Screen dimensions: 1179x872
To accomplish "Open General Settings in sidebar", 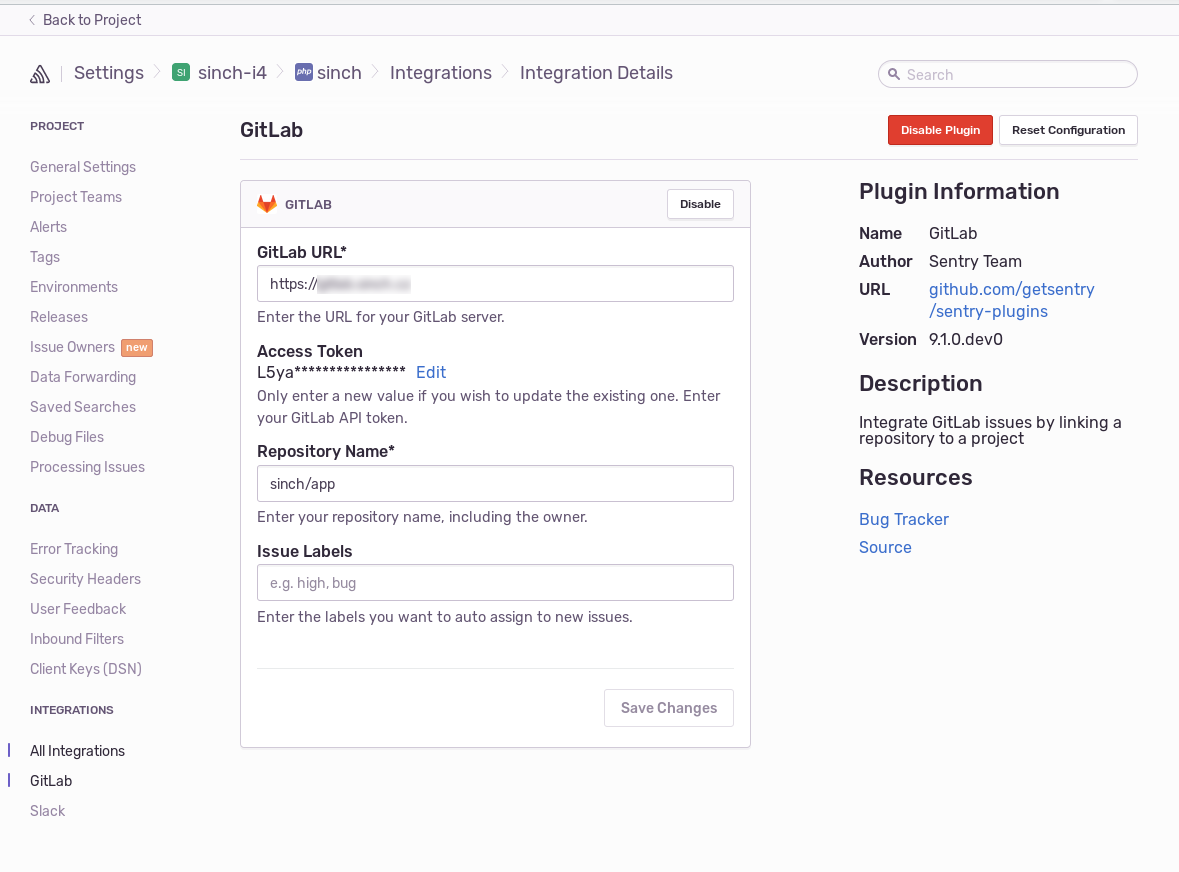I will 83,167.
